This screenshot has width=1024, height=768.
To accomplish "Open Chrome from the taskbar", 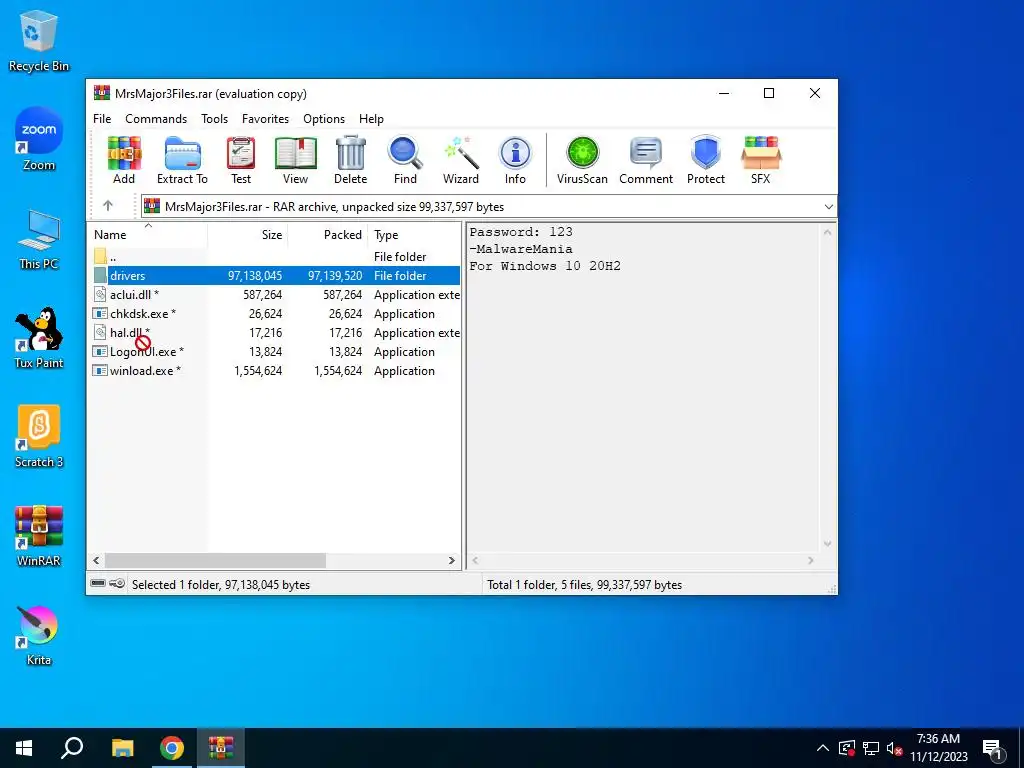I will [172, 748].
